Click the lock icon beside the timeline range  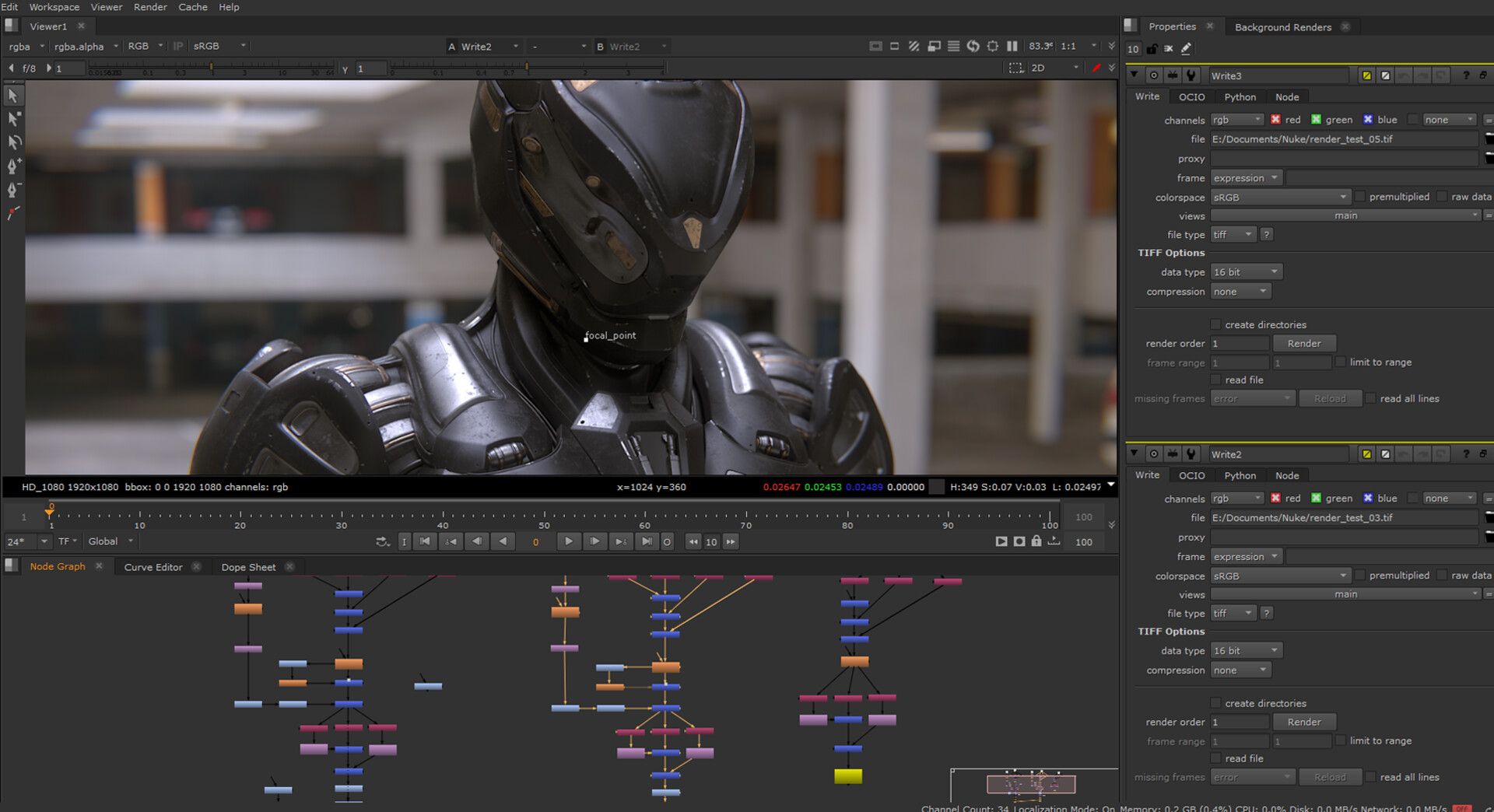[x=1036, y=541]
